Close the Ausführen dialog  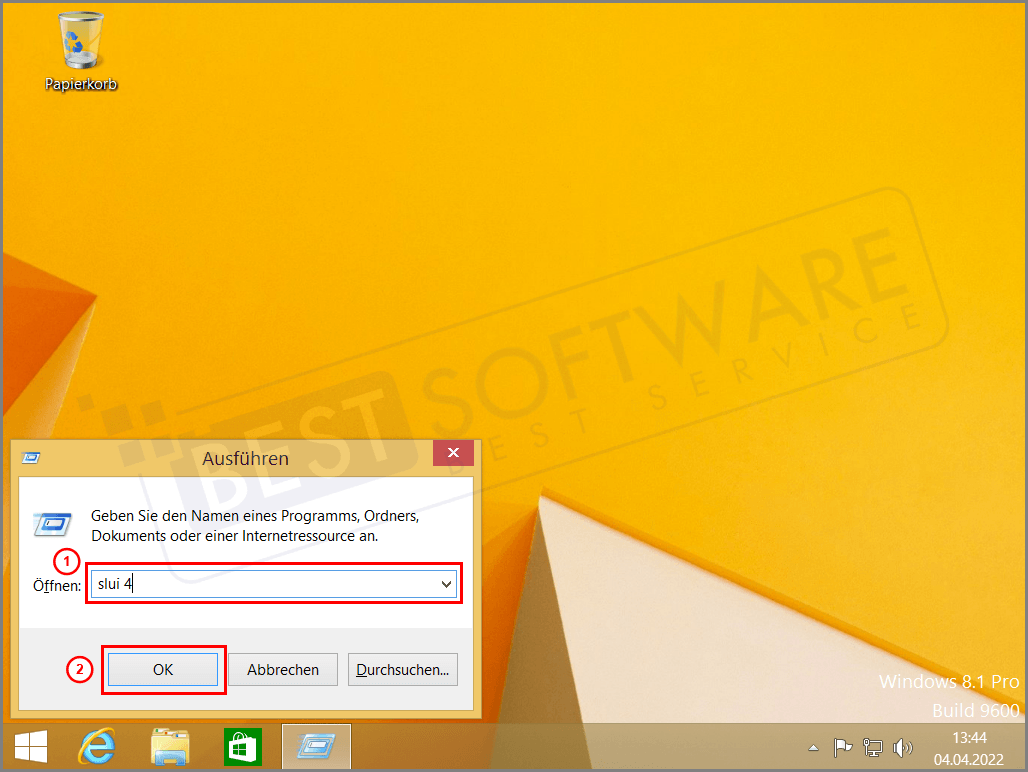coord(453,453)
